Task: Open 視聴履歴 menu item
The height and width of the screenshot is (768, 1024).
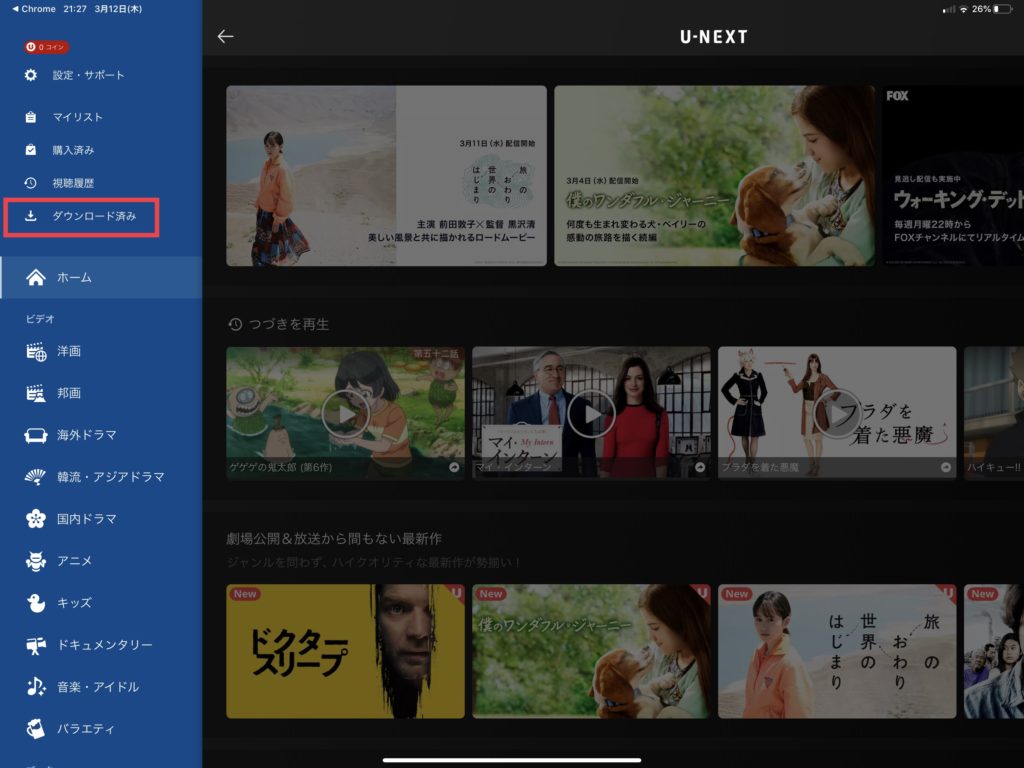Action: (73, 183)
